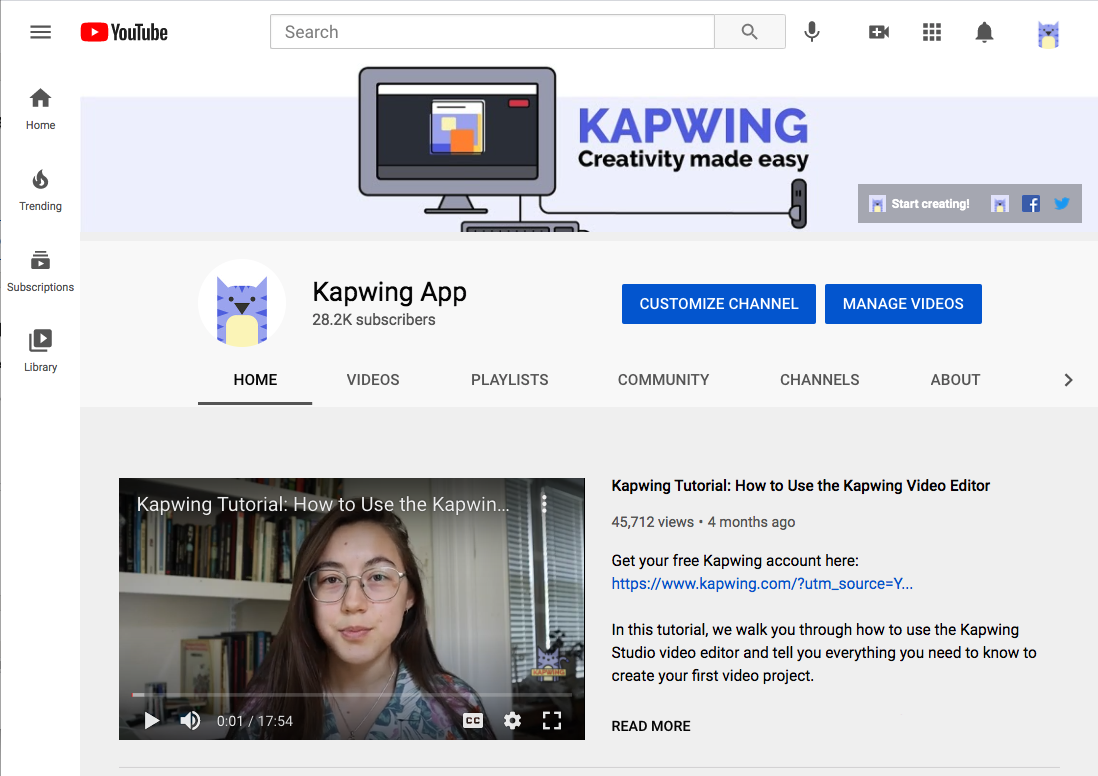Image resolution: width=1098 pixels, height=776 pixels.
Task: Open the create video camera icon
Action: [879, 32]
